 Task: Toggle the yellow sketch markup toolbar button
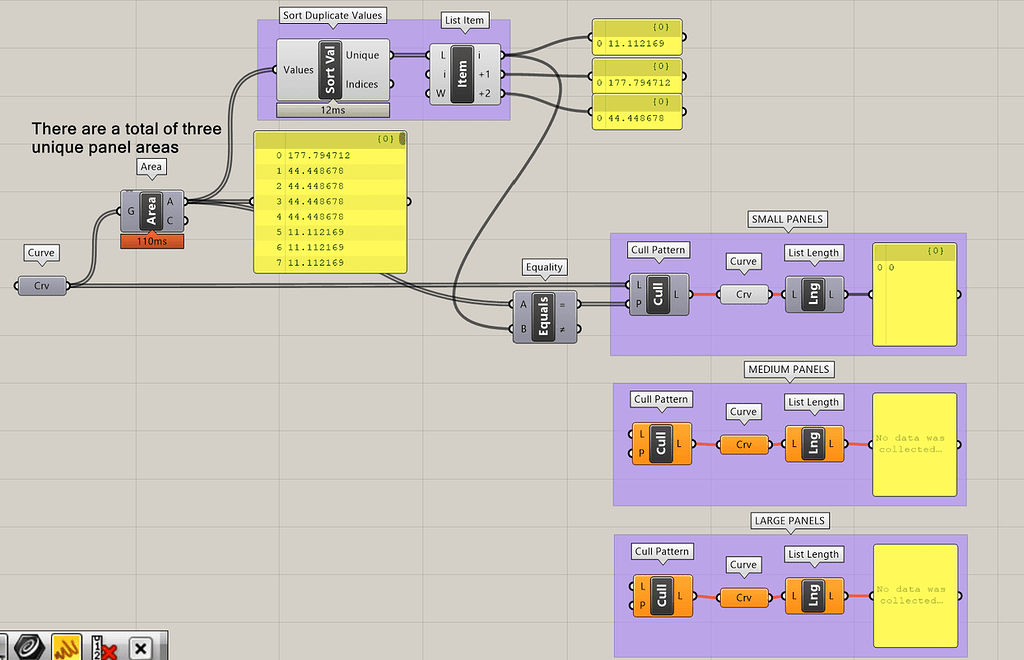click(x=66, y=647)
